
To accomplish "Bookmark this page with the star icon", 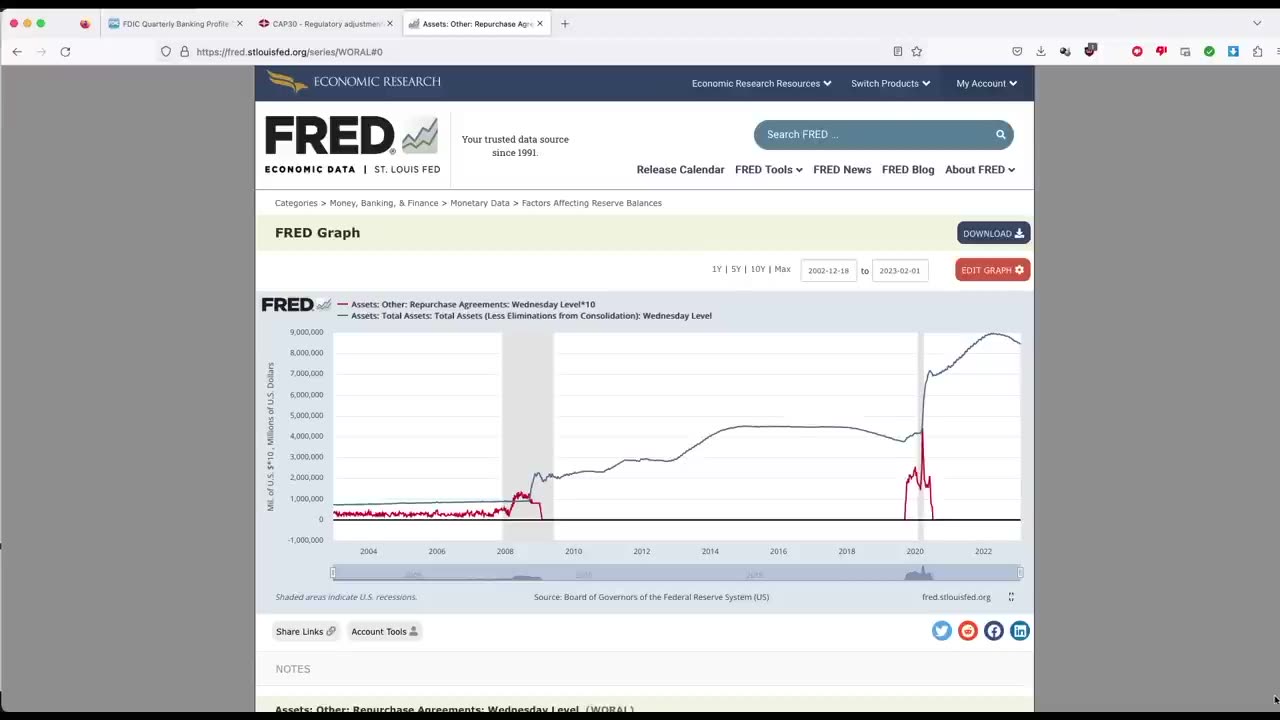I will [916, 51].
